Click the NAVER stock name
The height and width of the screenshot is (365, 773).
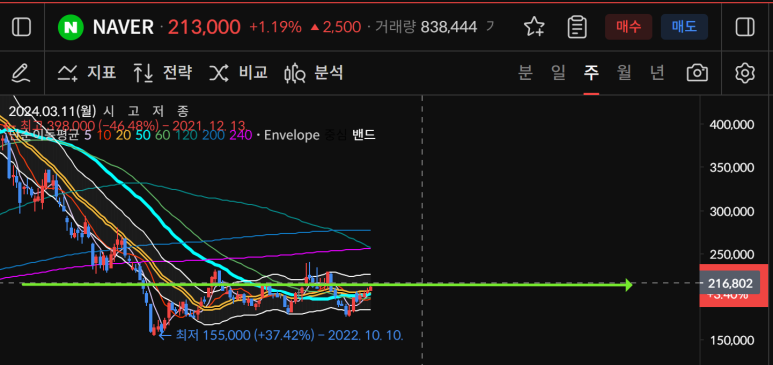click(123, 27)
